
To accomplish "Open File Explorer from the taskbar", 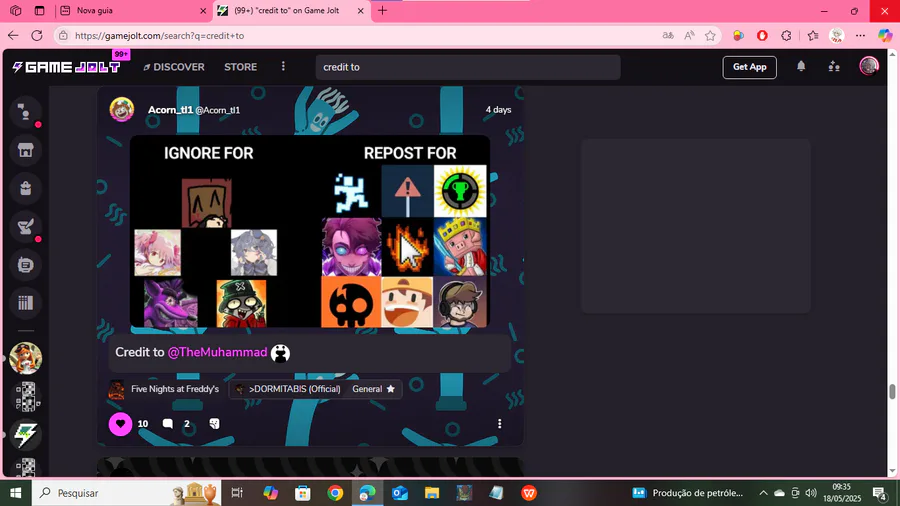I will pyautogui.click(x=432, y=493).
